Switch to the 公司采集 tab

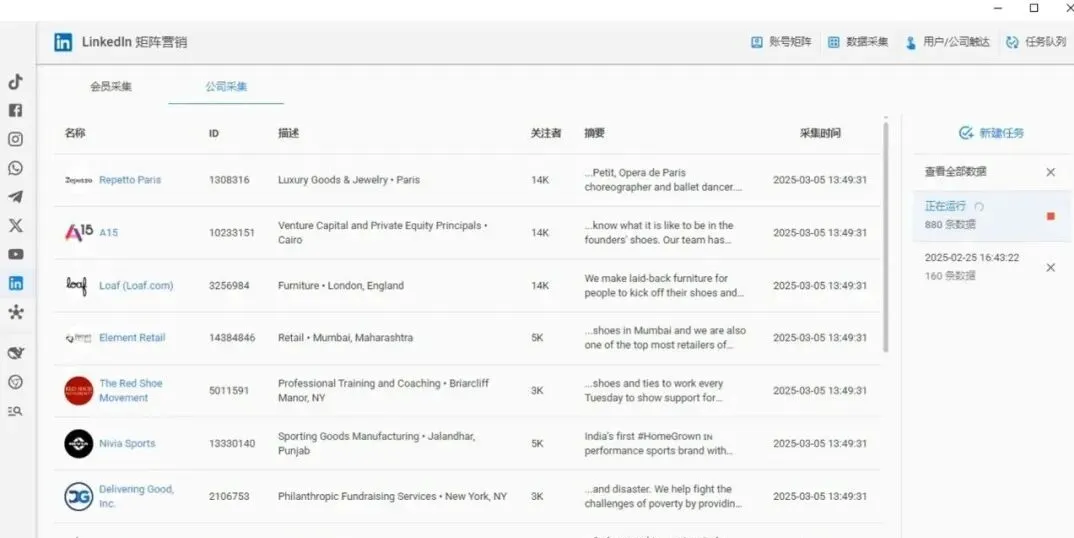coord(226,86)
